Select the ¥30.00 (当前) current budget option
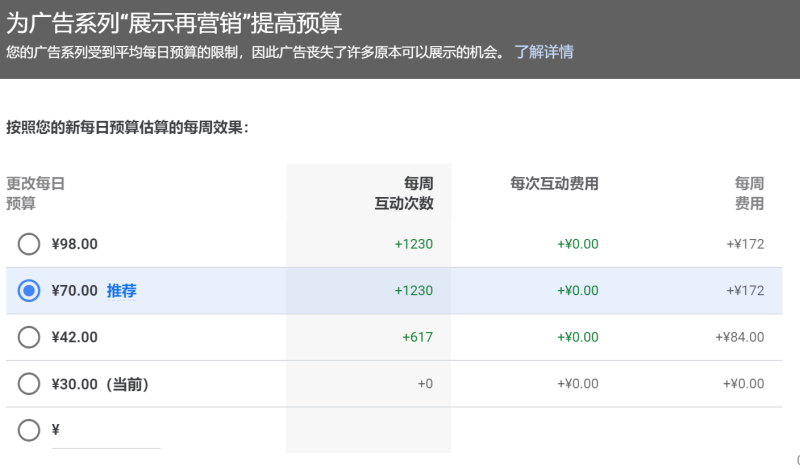 point(29,384)
